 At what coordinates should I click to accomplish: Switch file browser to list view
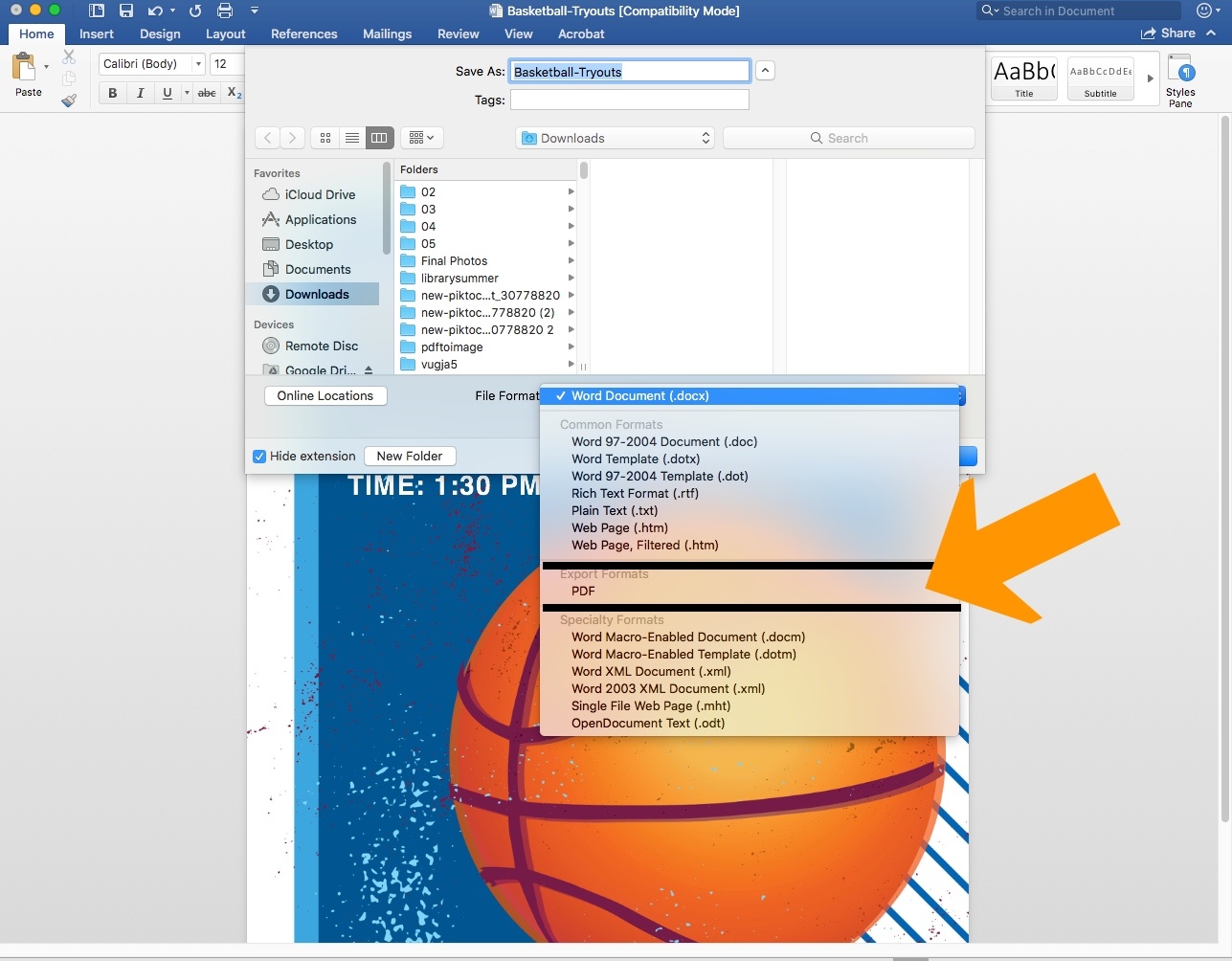point(352,138)
